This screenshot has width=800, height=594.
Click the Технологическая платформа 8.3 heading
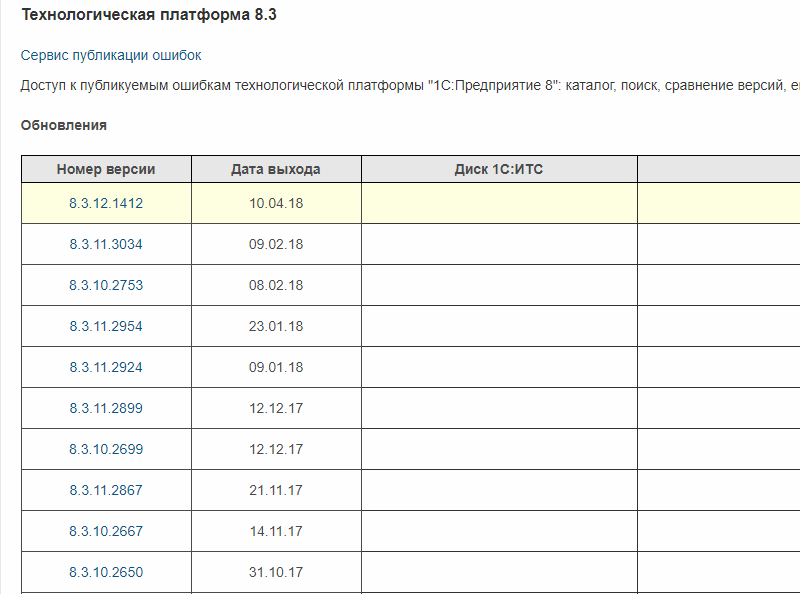pyautogui.click(x=148, y=15)
